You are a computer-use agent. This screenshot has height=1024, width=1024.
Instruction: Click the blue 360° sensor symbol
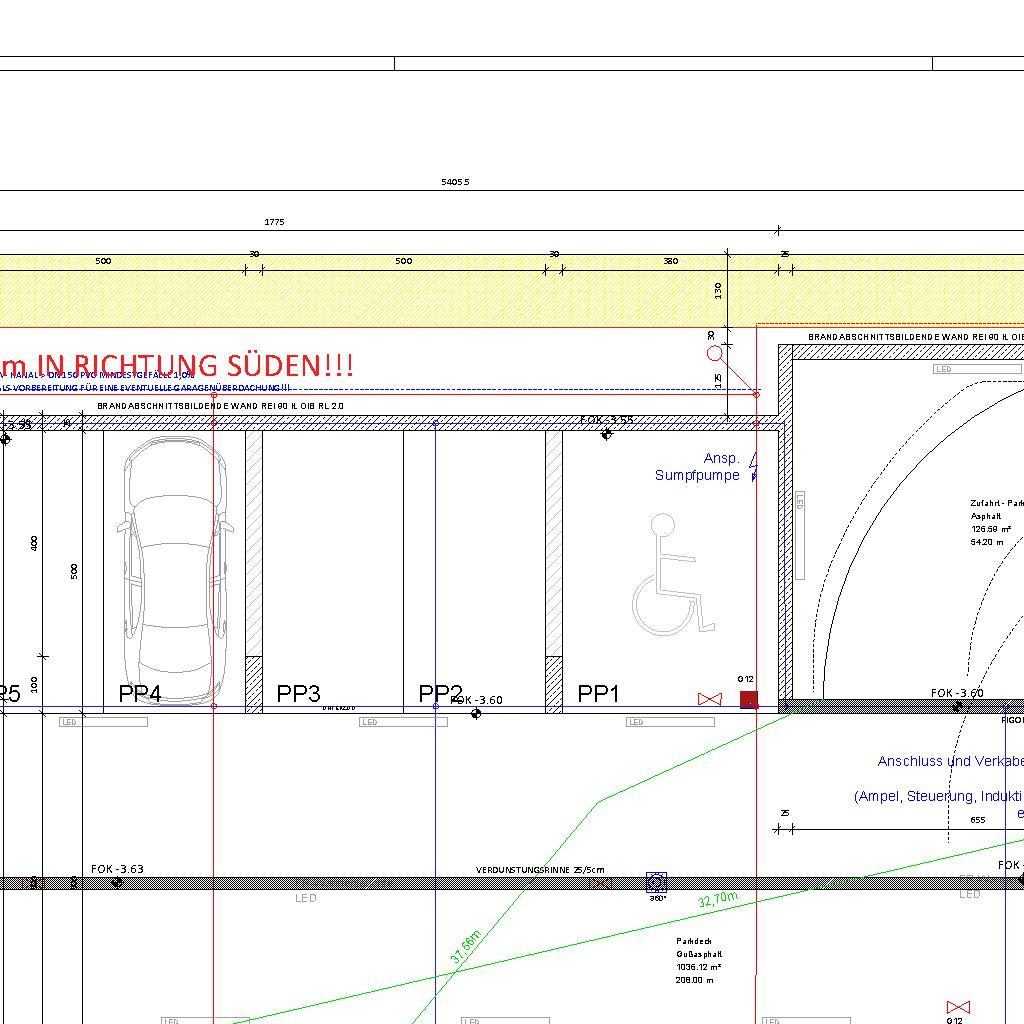656,881
